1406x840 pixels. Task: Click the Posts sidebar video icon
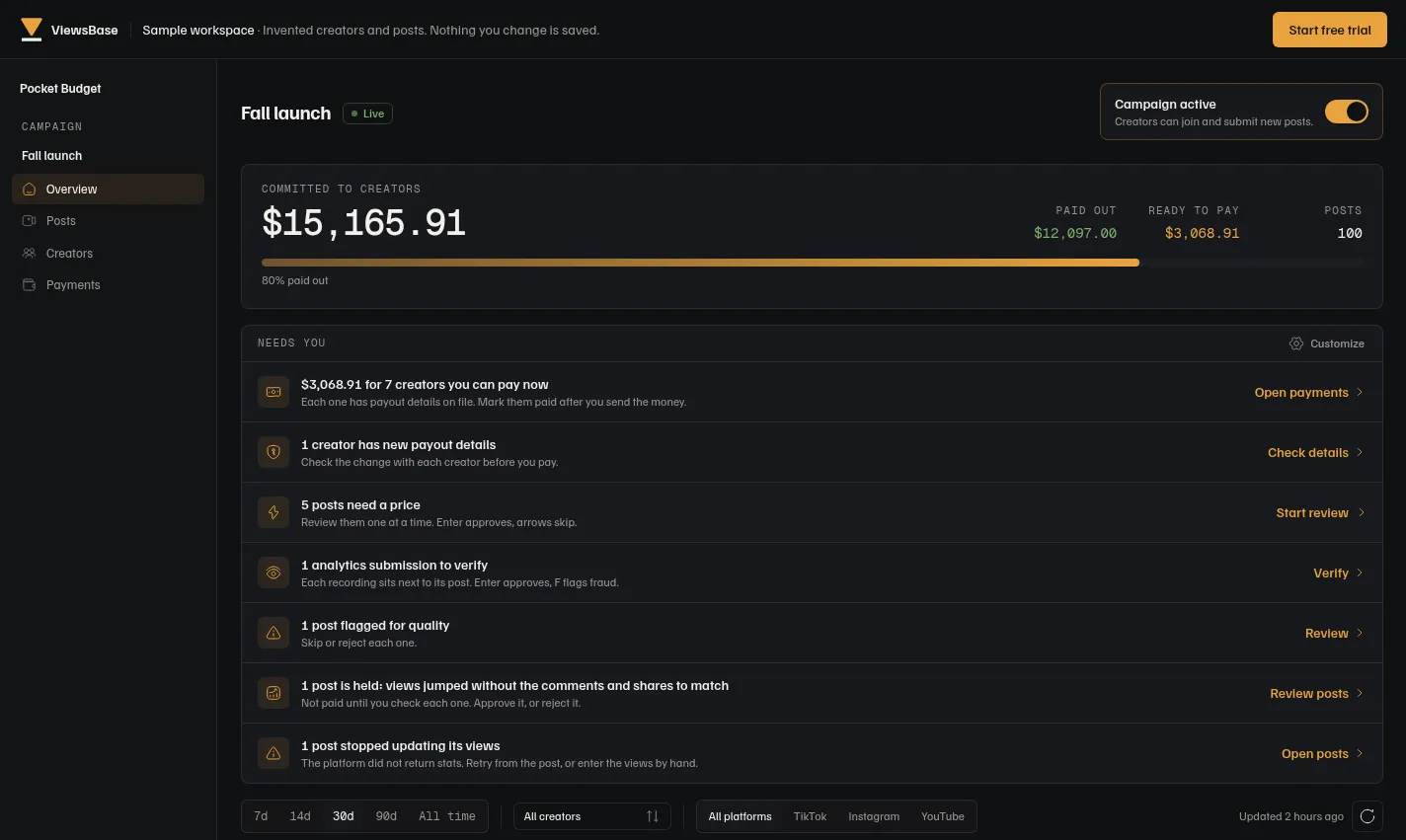tap(30, 221)
